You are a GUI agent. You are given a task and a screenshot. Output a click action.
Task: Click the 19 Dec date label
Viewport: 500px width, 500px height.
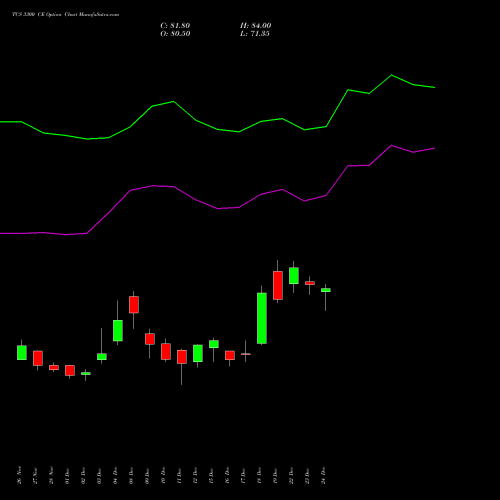(275, 475)
